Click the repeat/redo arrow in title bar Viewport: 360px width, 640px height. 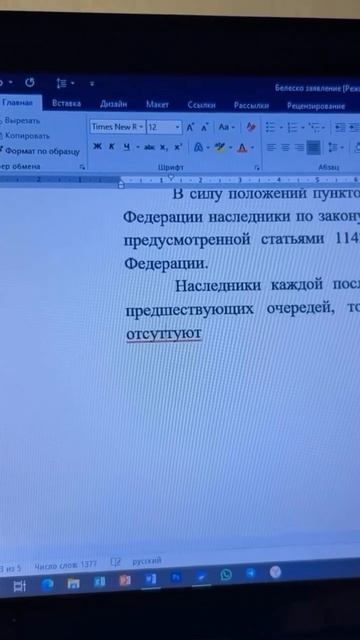tap(29, 82)
